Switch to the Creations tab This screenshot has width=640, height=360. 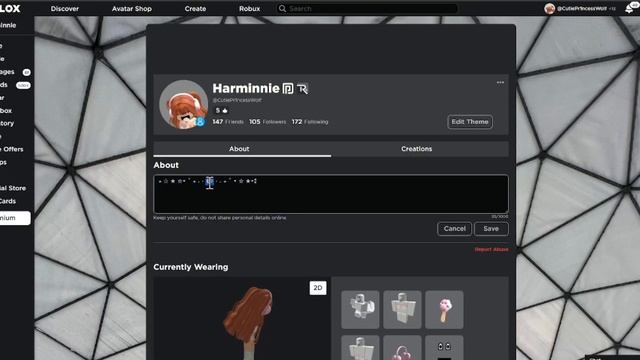(420, 149)
